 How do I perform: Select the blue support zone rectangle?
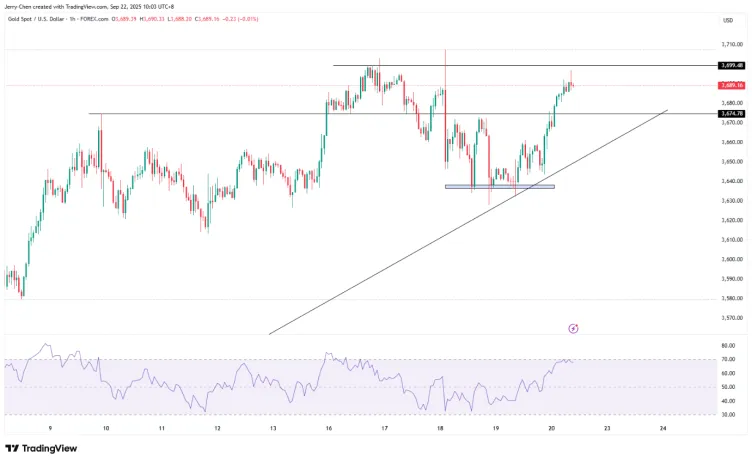pos(499,187)
